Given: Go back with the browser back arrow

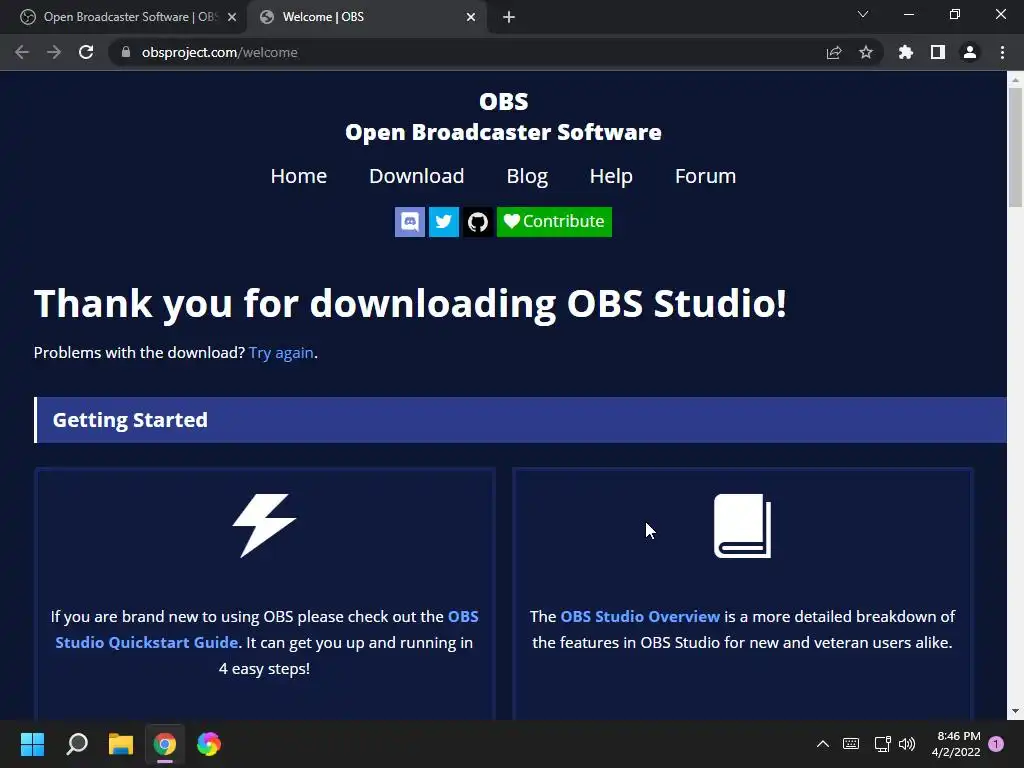Looking at the screenshot, I should tap(22, 52).
